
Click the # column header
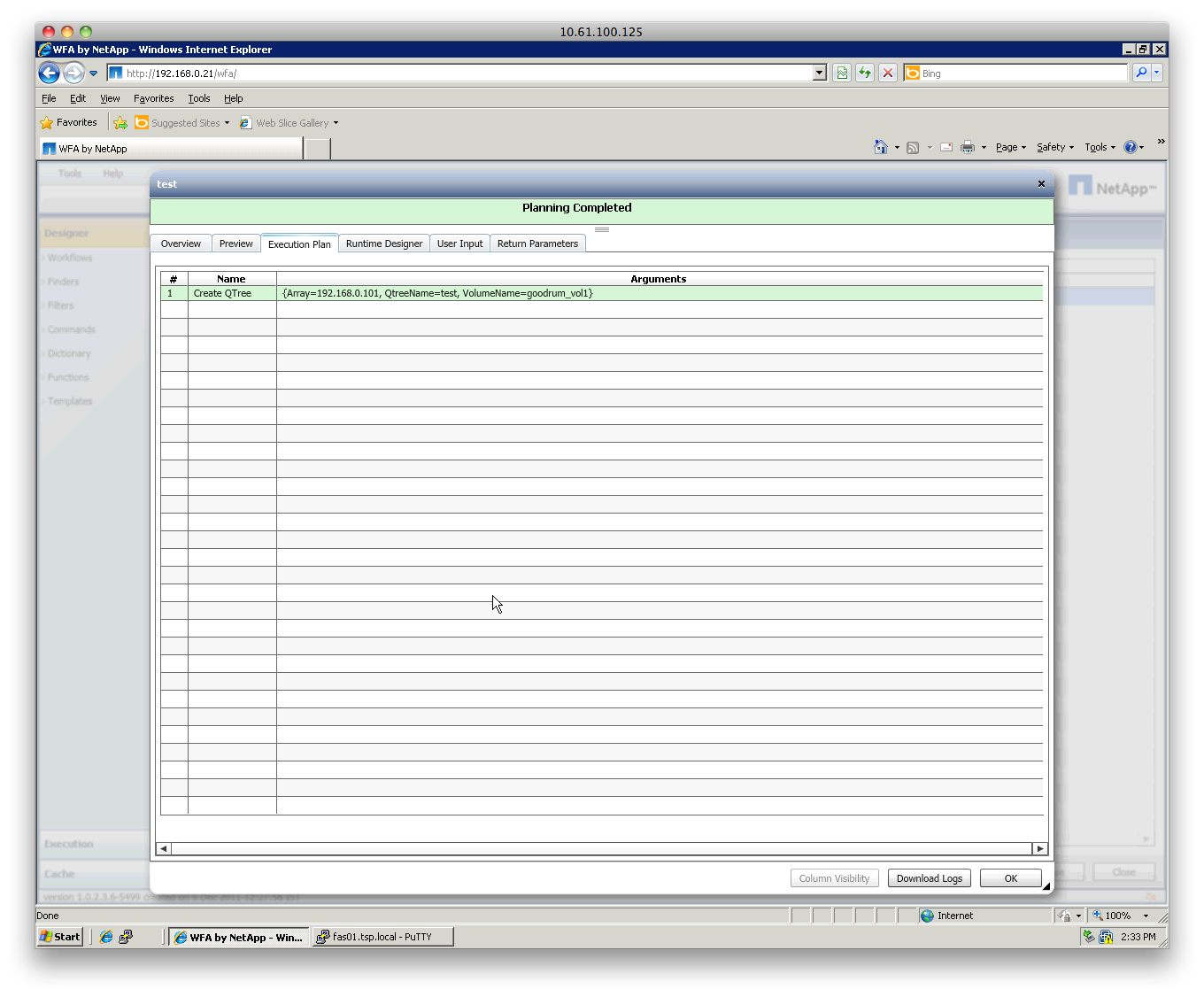pos(174,279)
